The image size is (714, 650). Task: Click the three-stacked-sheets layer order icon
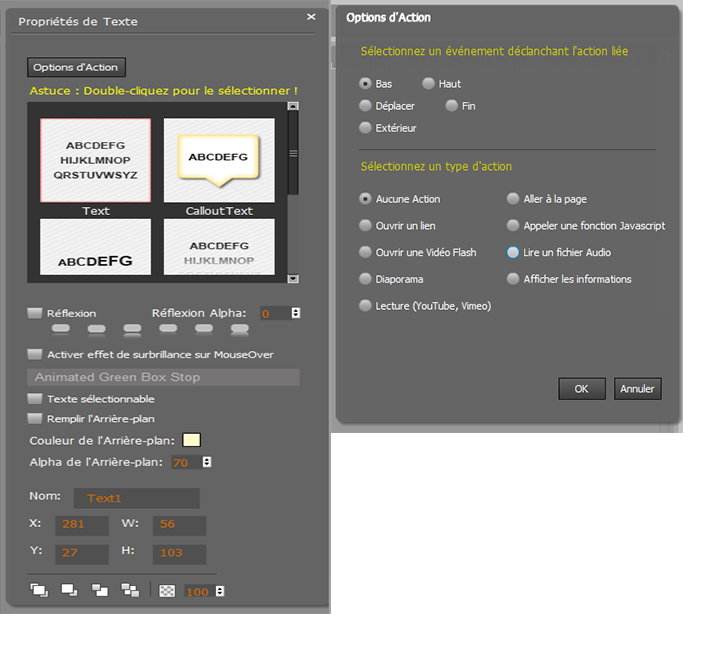point(39,590)
